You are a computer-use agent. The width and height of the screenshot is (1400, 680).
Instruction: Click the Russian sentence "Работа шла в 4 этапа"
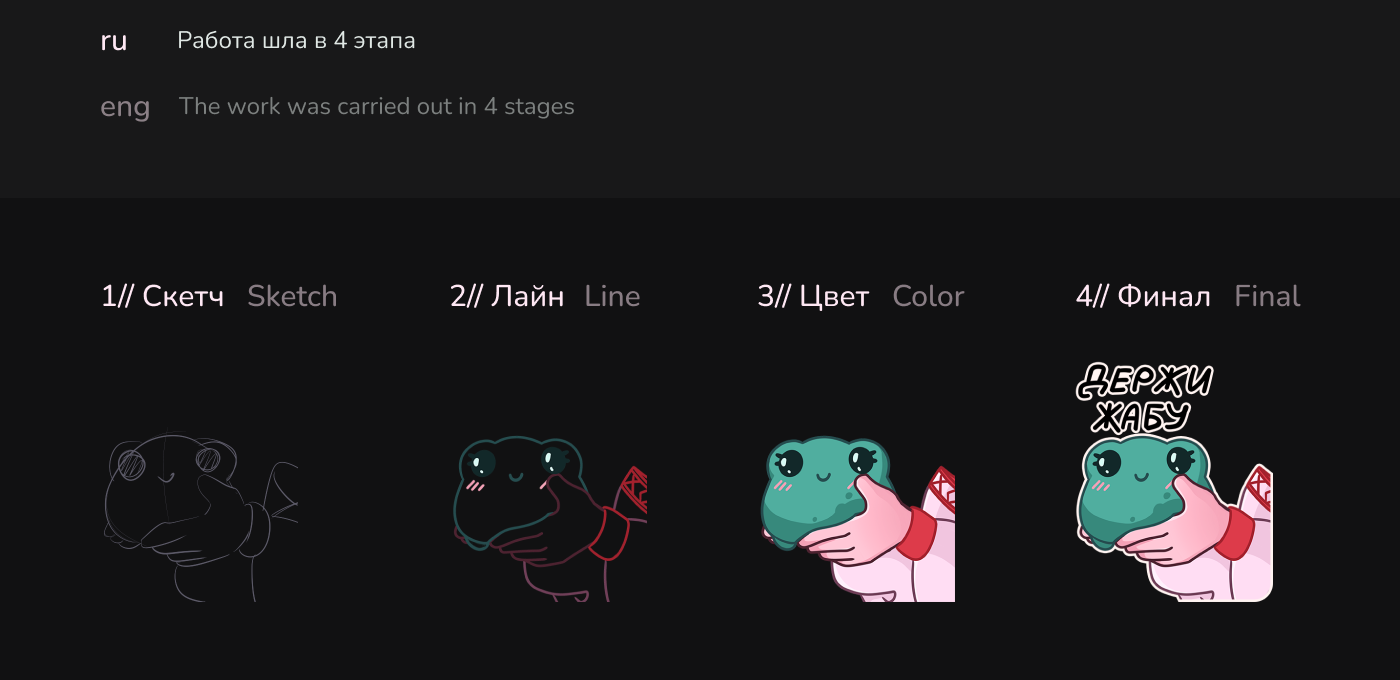296,41
